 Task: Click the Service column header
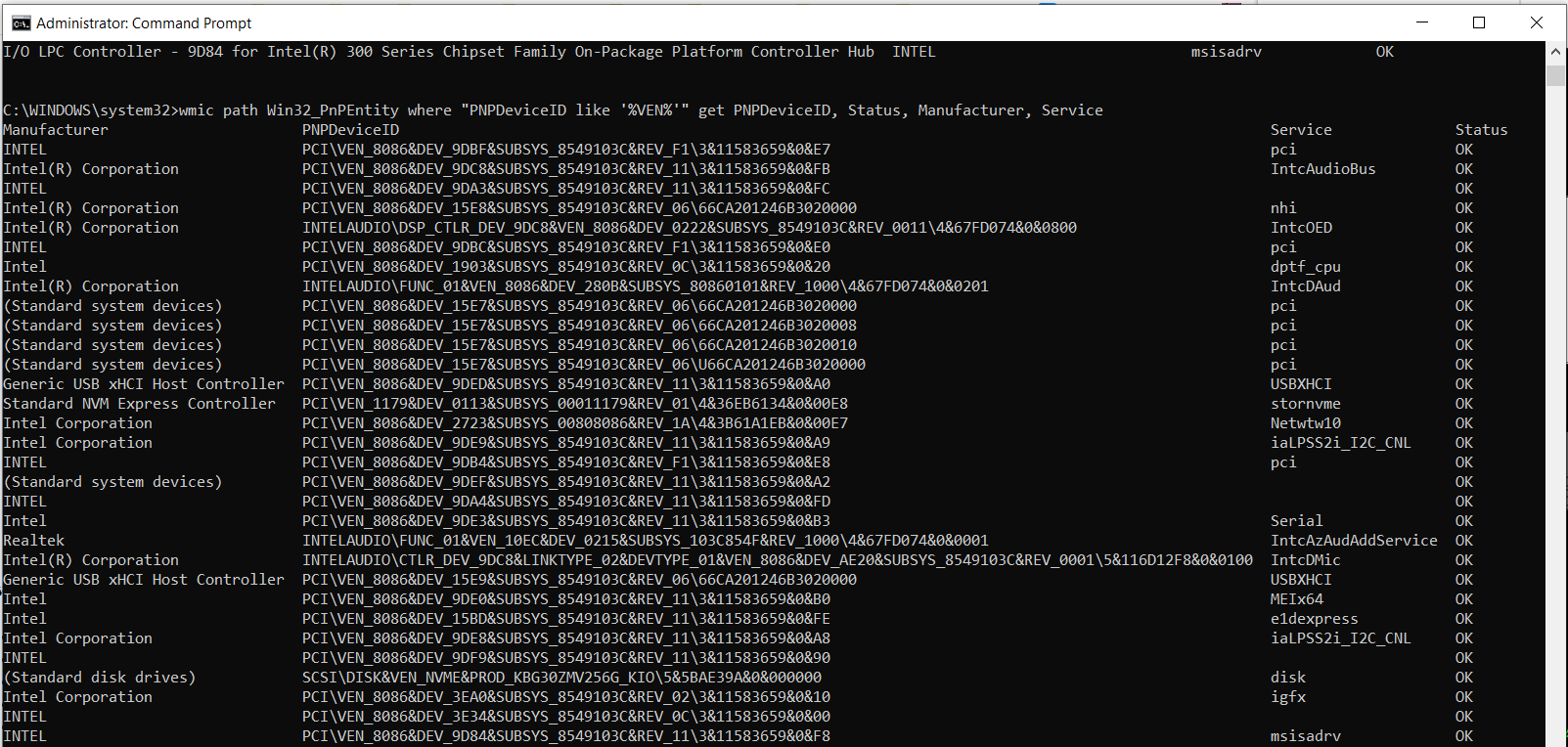tap(1300, 130)
